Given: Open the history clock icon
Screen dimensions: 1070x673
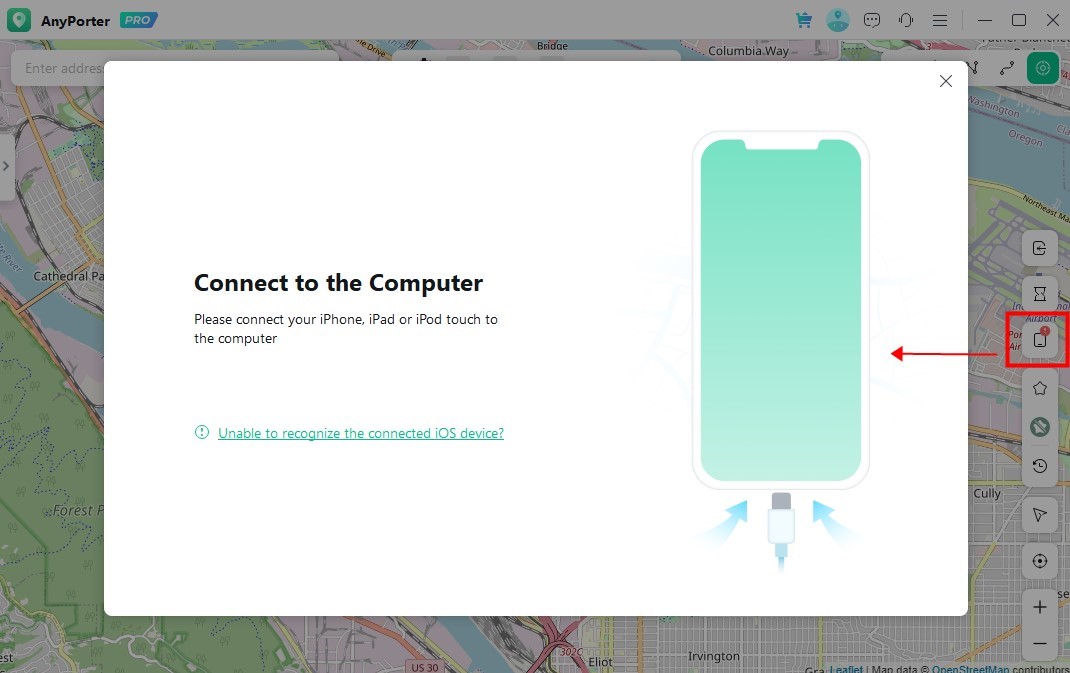Looking at the screenshot, I should (1039, 466).
